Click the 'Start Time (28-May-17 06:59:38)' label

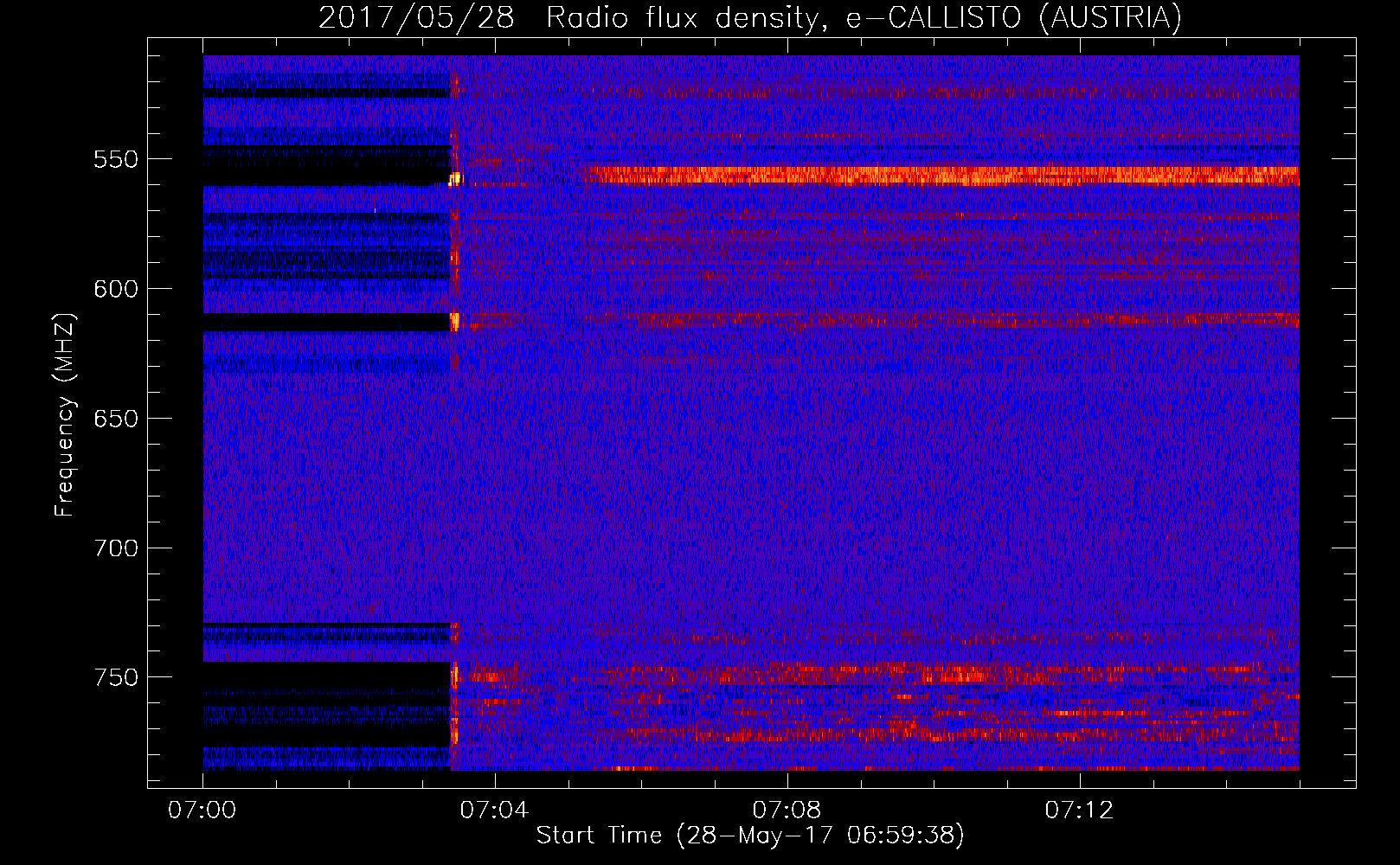(750, 836)
